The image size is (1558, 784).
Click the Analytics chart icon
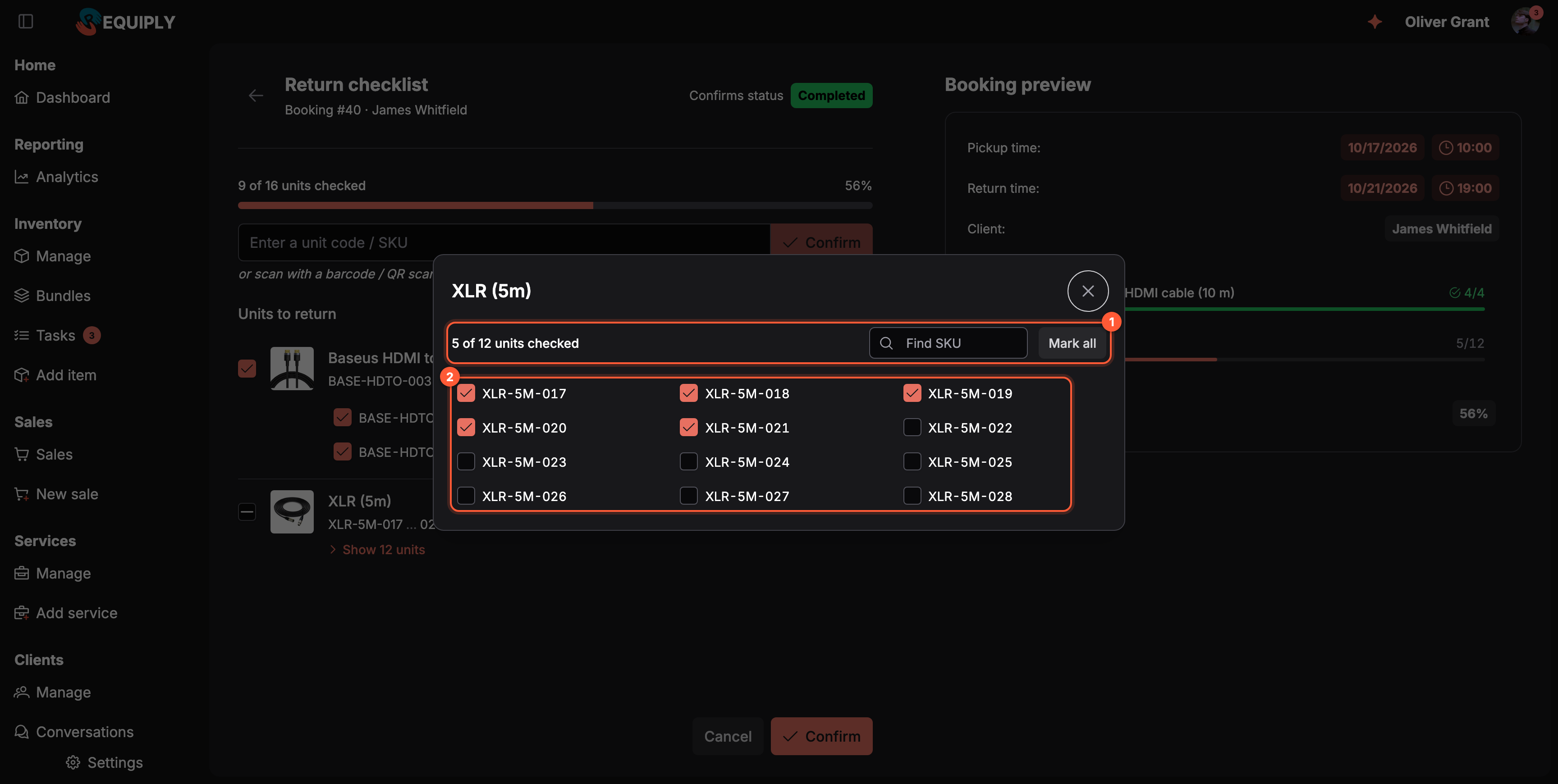click(x=22, y=177)
